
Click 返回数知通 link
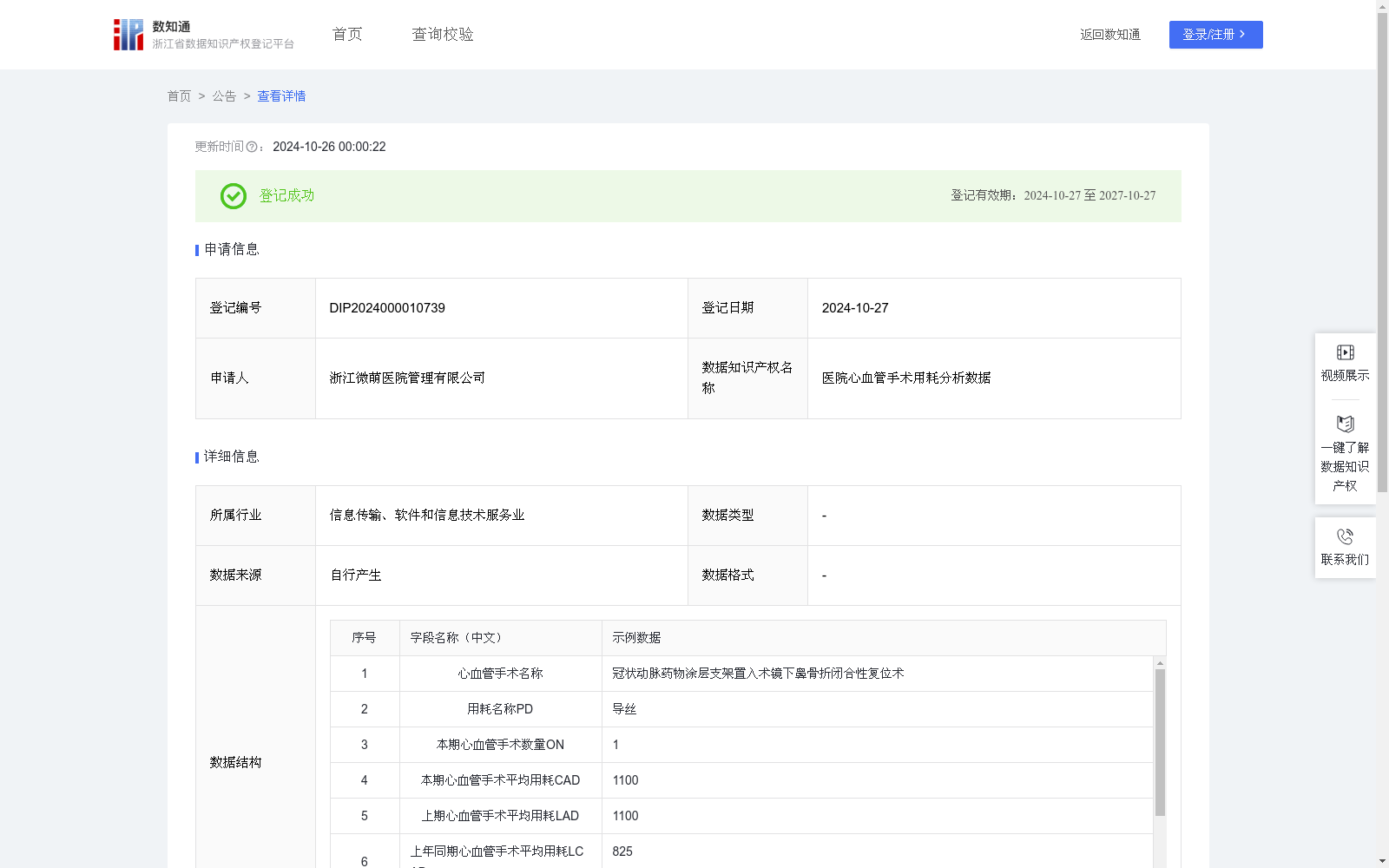point(1110,35)
